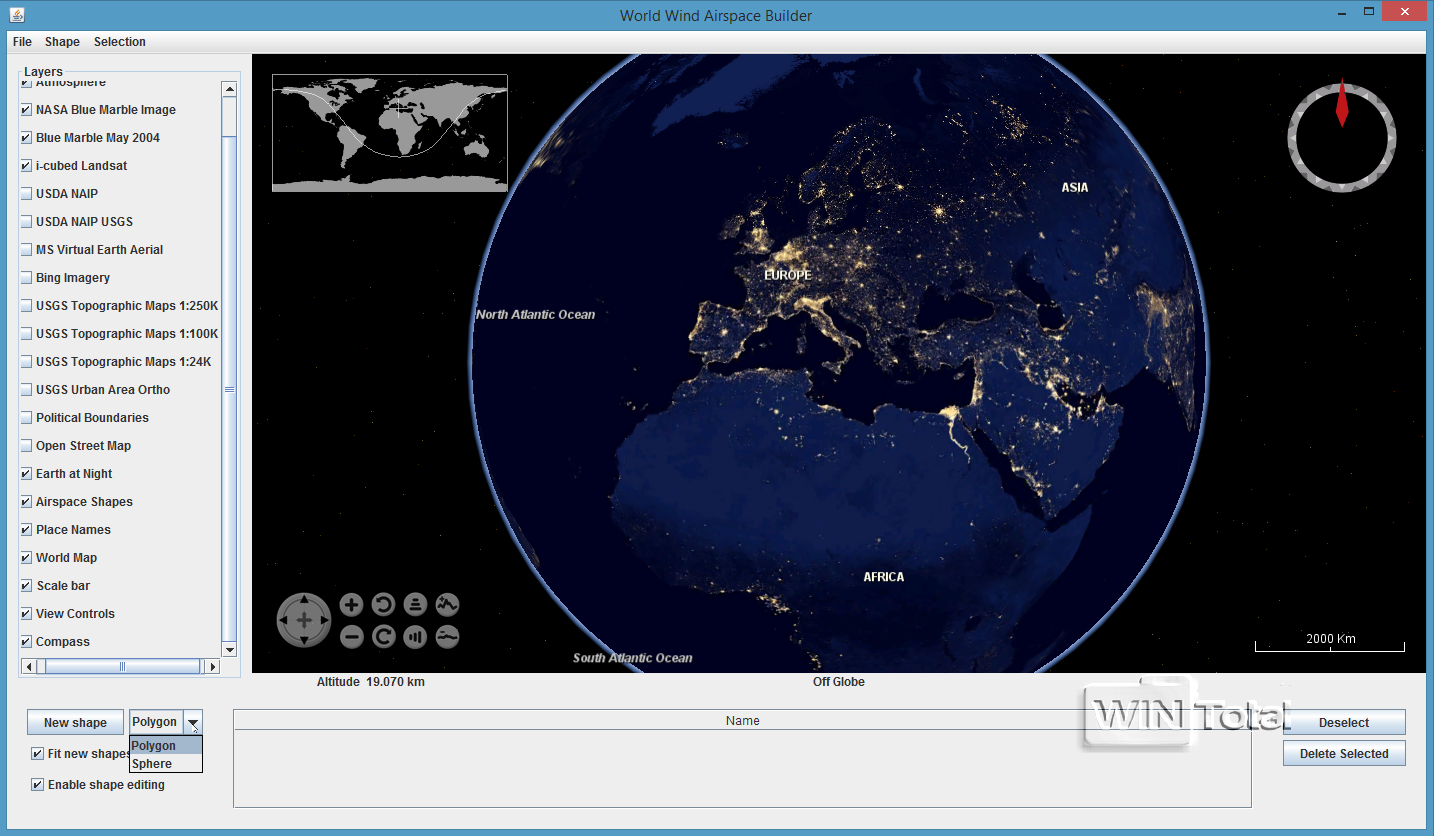Open the File menu
This screenshot has height=836, width=1434.
22,42
